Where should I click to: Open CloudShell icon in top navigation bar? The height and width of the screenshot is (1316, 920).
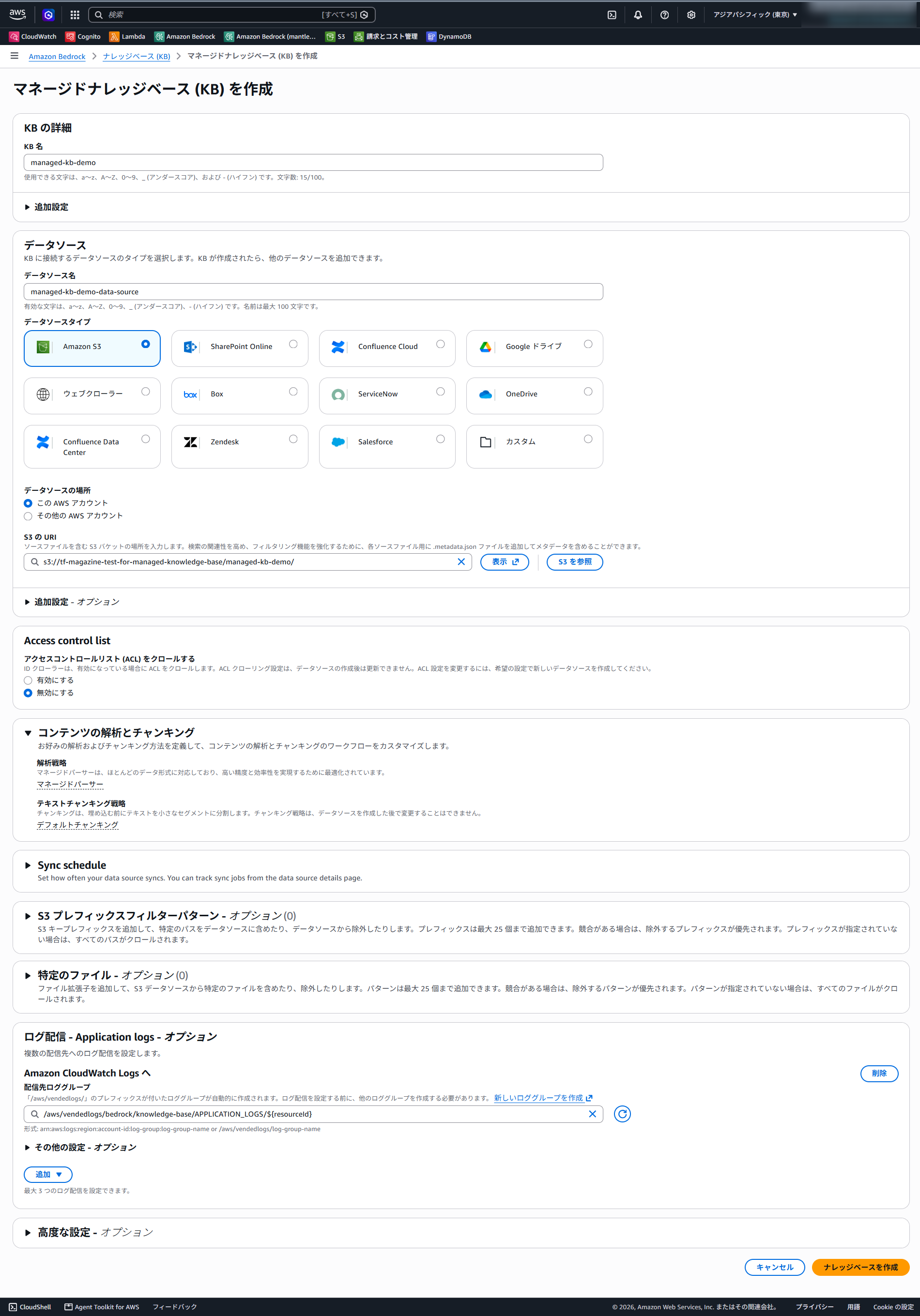612,15
